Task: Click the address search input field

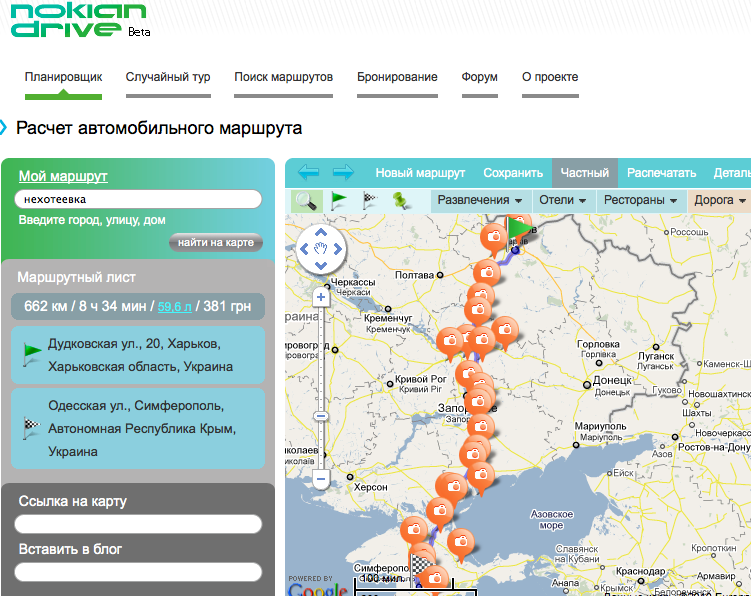Action: click(138, 199)
